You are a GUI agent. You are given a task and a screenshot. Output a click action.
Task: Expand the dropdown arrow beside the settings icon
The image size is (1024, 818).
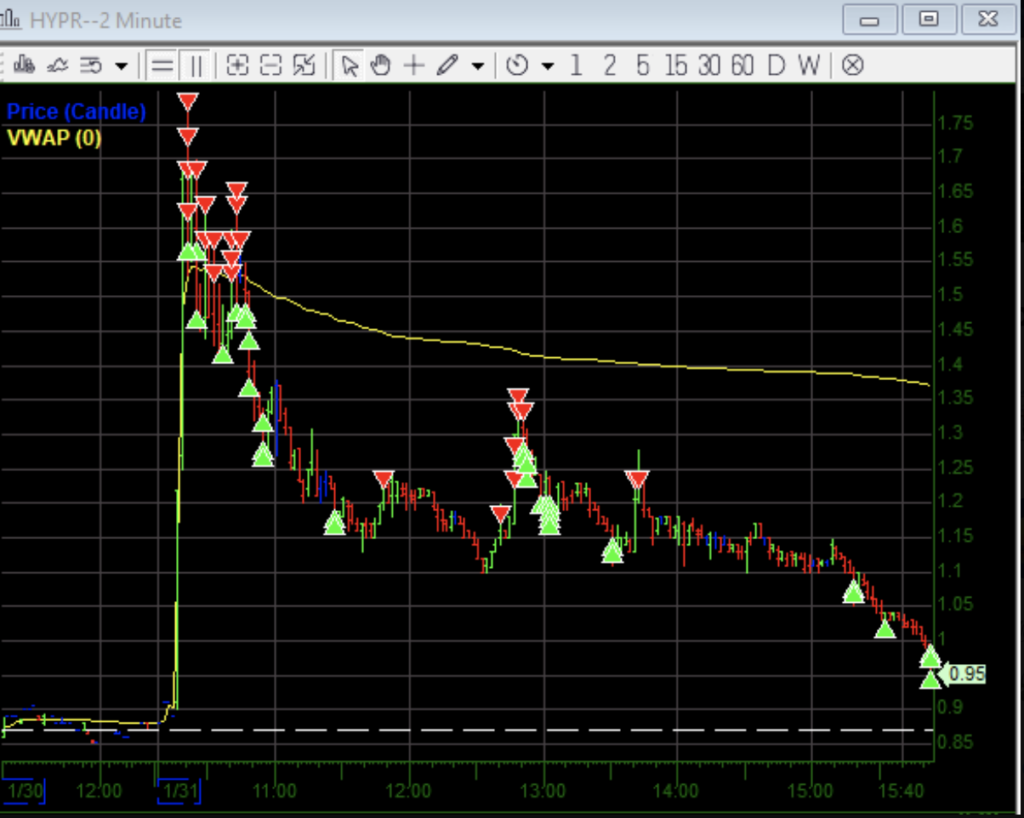121,66
